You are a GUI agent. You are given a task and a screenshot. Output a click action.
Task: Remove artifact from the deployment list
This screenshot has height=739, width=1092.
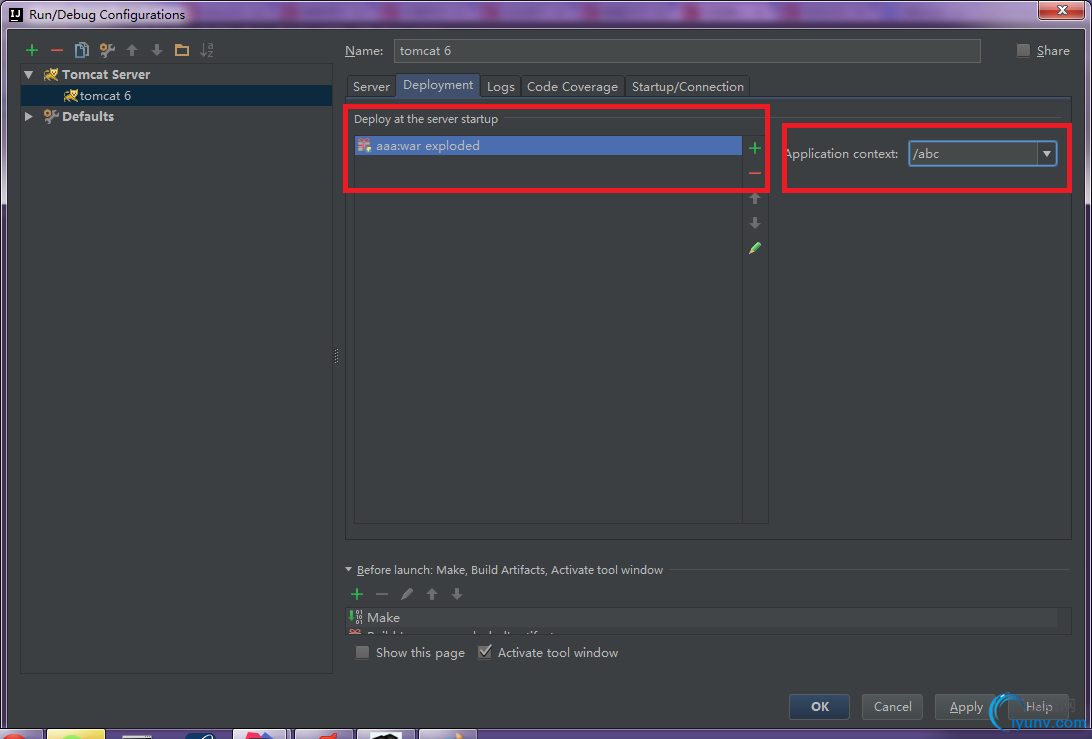click(x=755, y=173)
